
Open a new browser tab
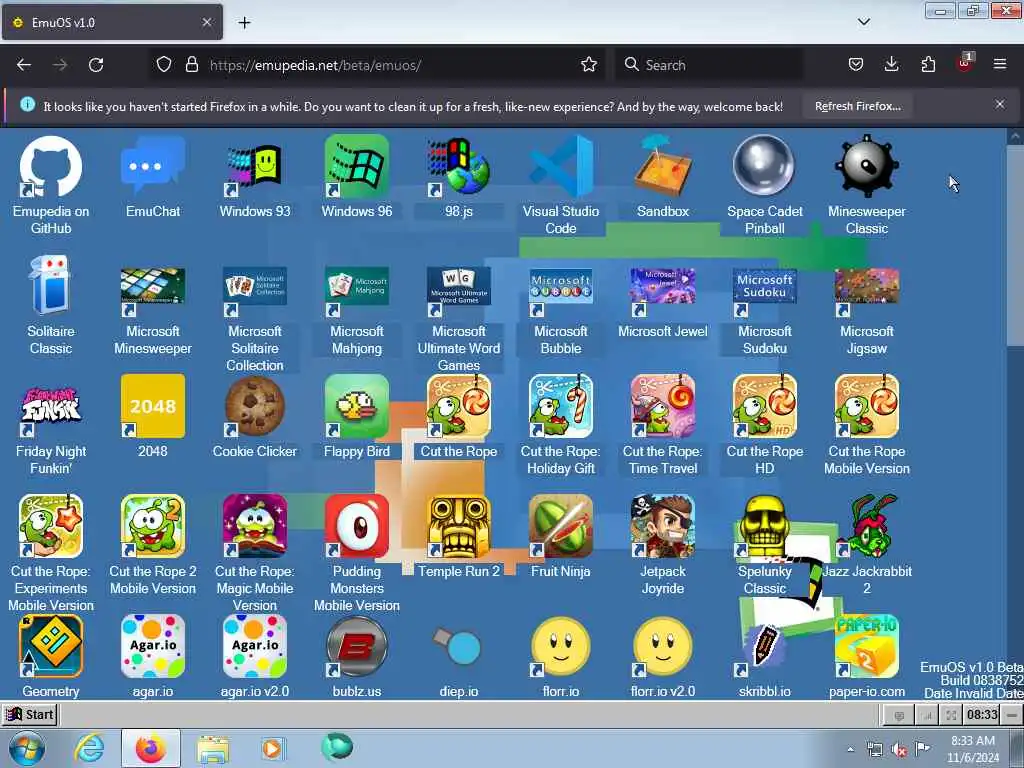pos(244,23)
